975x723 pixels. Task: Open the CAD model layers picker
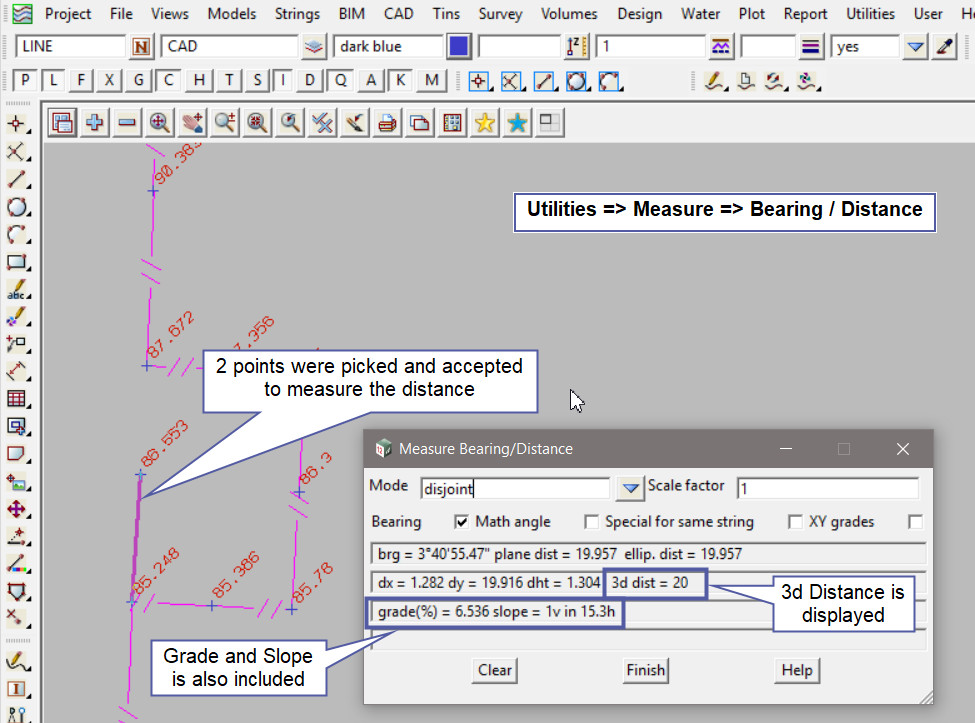(x=314, y=47)
